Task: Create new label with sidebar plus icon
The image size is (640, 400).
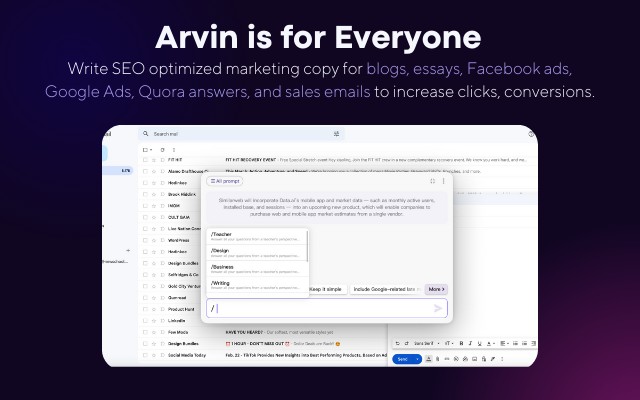Action: (128, 250)
